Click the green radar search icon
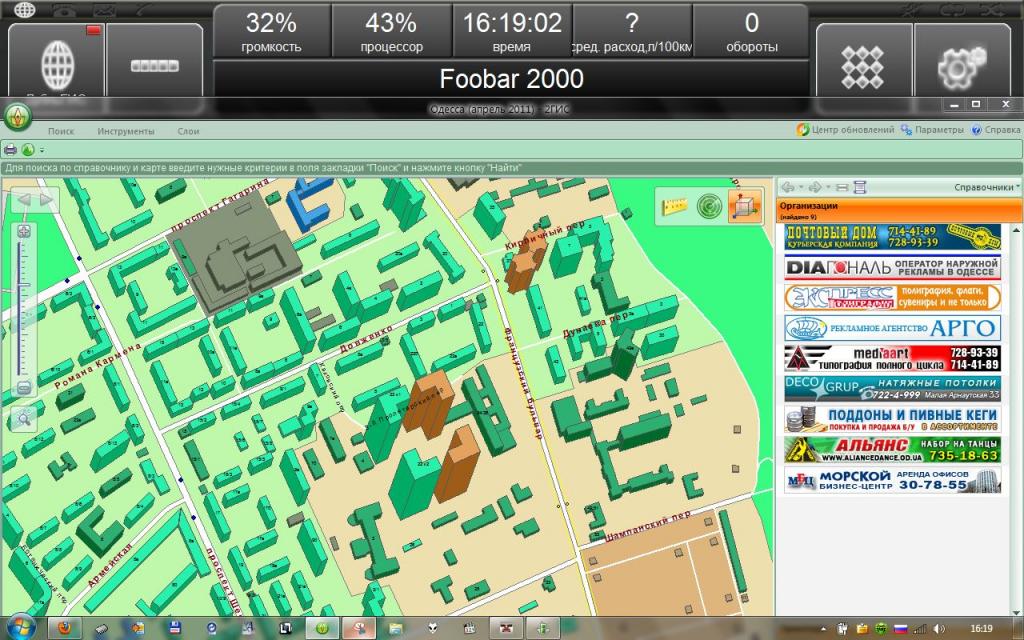The width and height of the screenshot is (1024, 640). pyautogui.click(x=708, y=206)
